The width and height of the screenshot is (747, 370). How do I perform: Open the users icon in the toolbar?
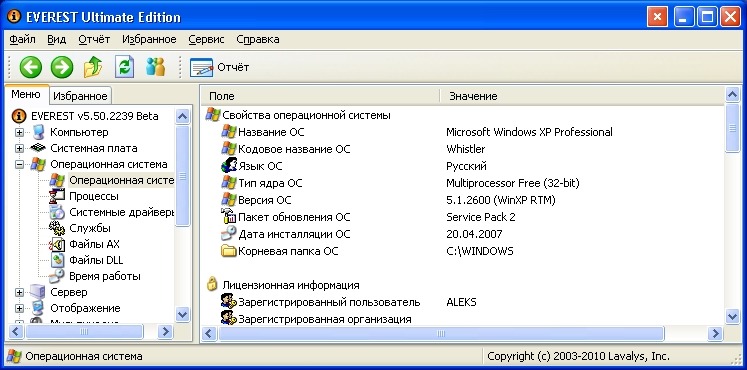(155, 67)
